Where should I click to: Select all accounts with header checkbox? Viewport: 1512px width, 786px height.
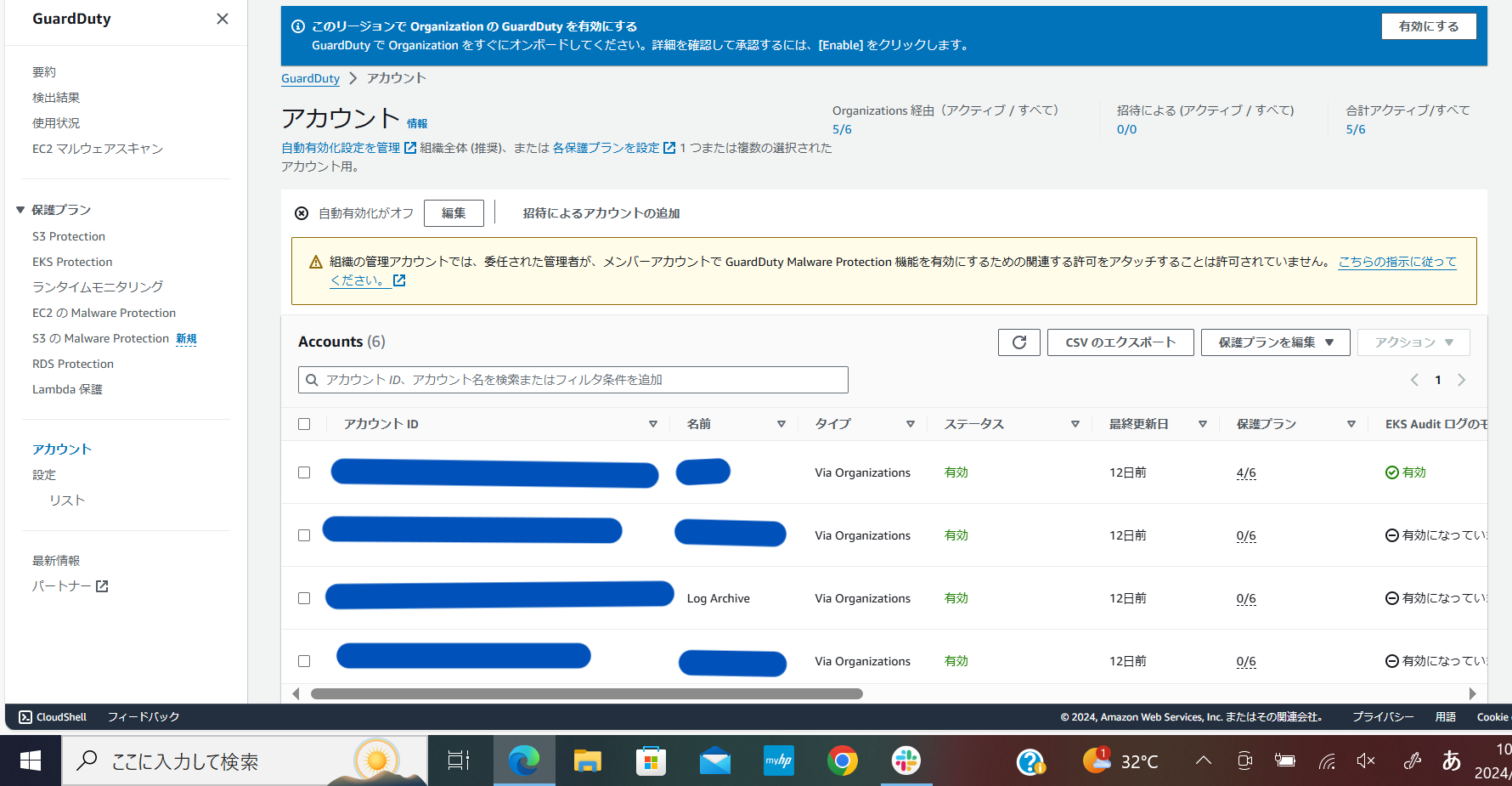point(304,424)
